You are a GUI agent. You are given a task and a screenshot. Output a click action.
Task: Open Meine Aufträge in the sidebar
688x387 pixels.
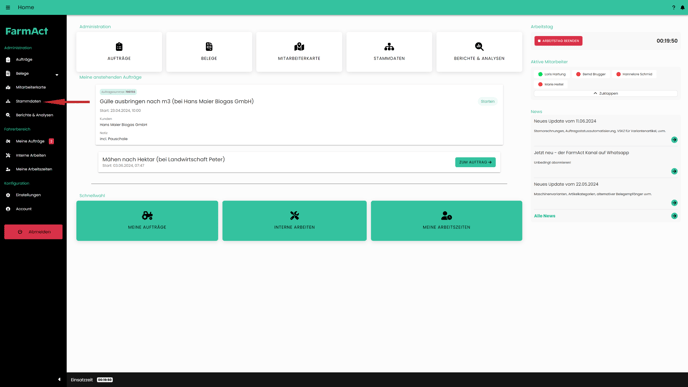click(30, 141)
